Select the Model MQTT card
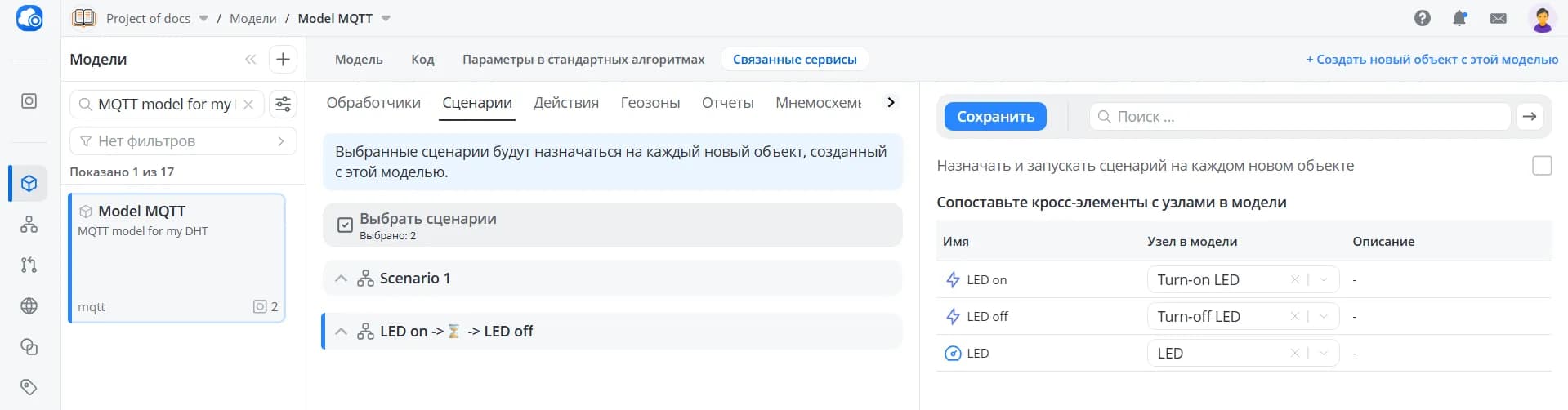 coord(177,258)
